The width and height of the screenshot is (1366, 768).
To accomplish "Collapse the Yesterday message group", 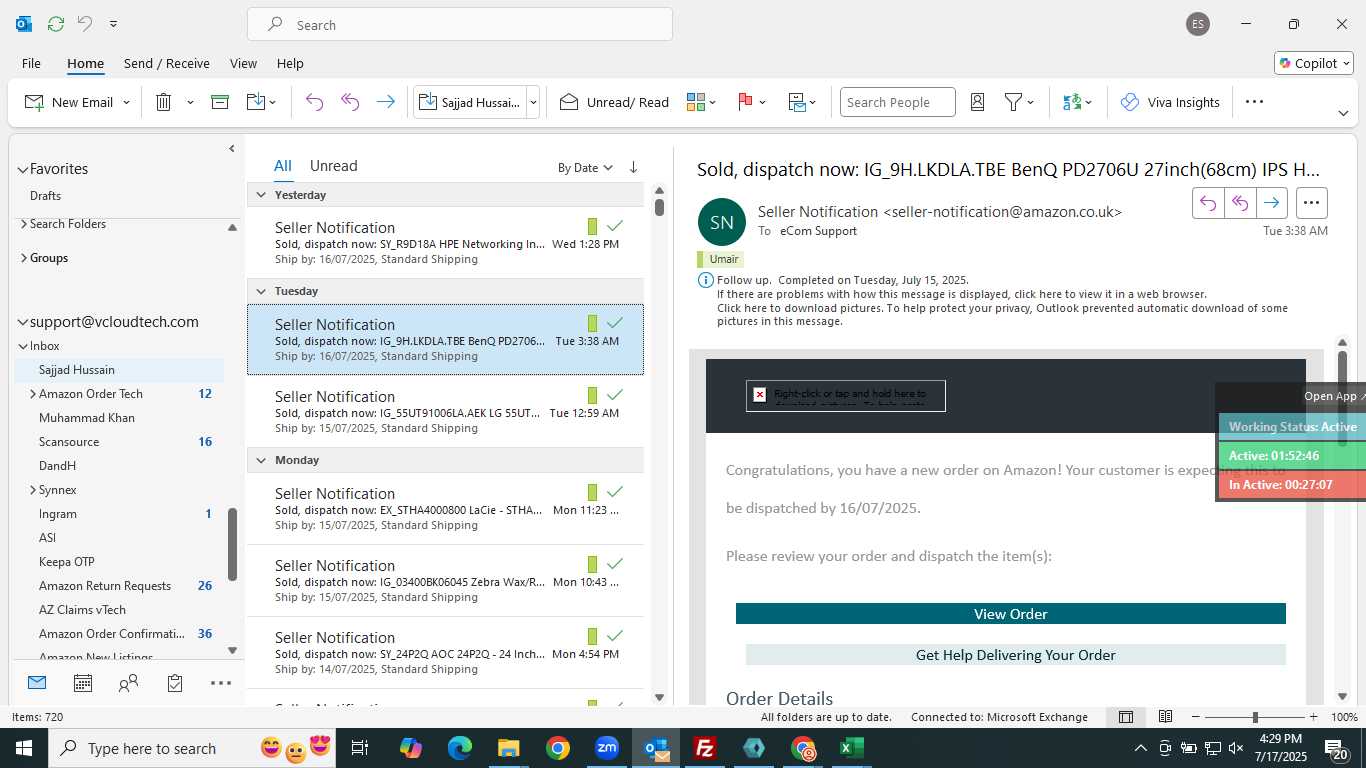I will pos(261,195).
